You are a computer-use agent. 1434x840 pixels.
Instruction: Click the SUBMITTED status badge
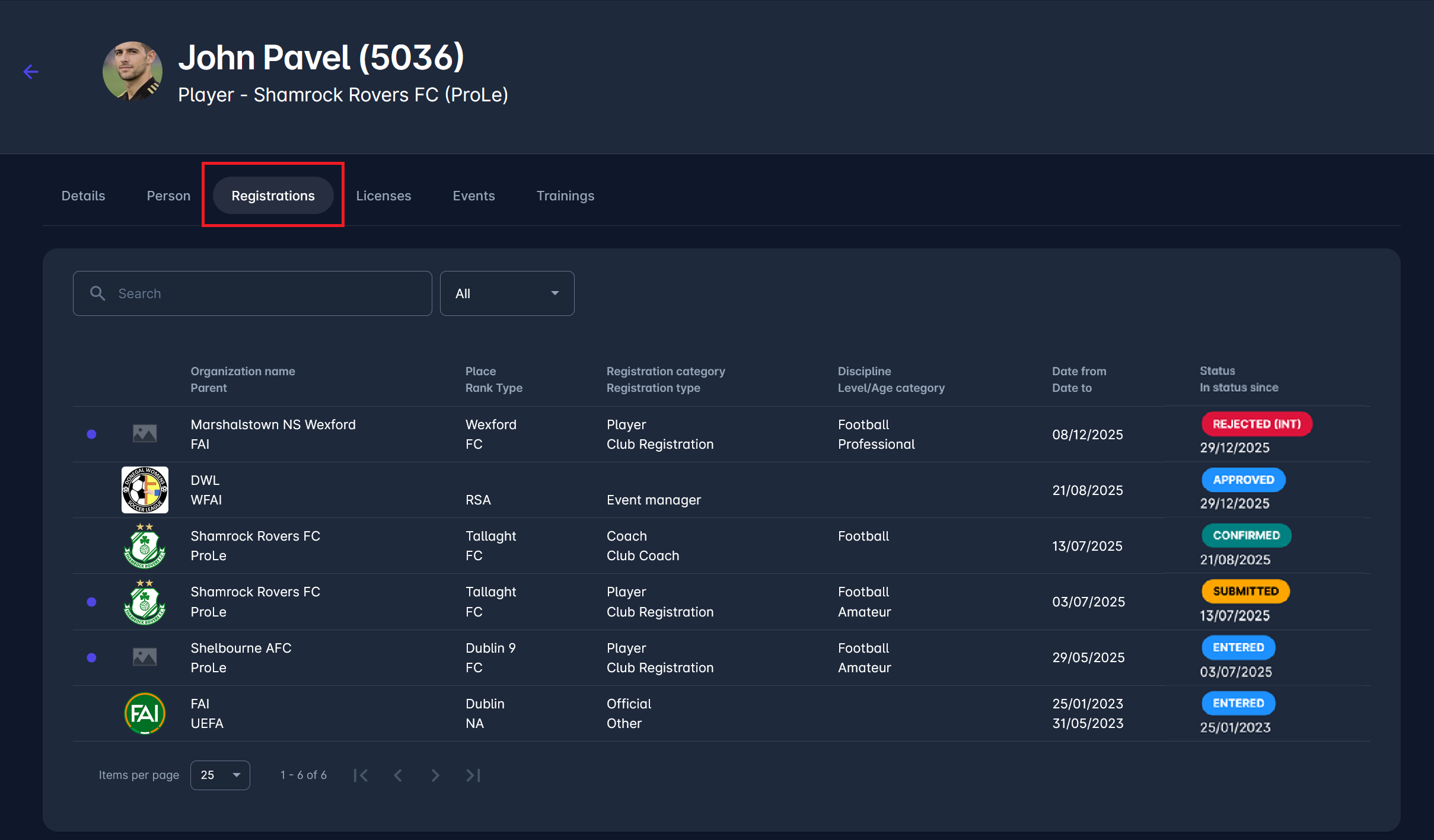tap(1245, 591)
